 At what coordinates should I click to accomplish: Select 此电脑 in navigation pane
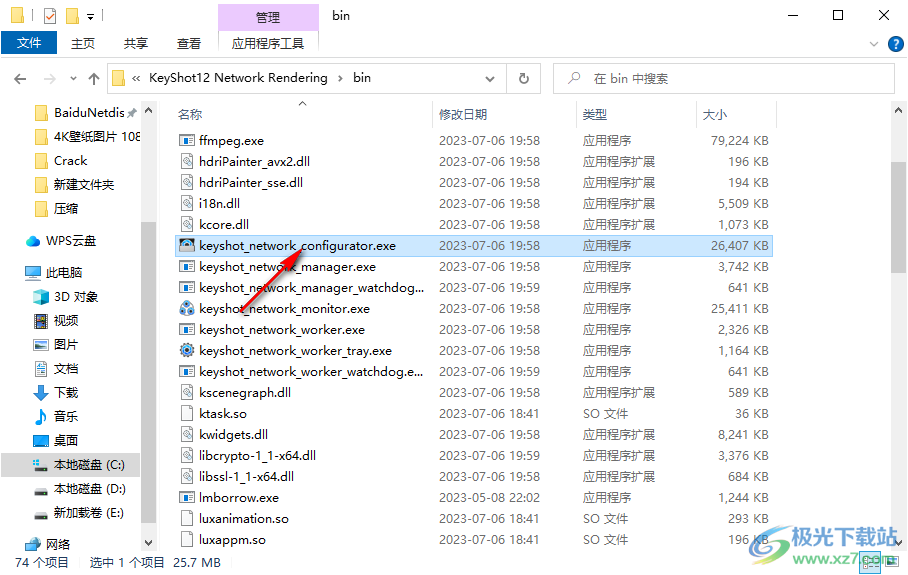click(54, 273)
